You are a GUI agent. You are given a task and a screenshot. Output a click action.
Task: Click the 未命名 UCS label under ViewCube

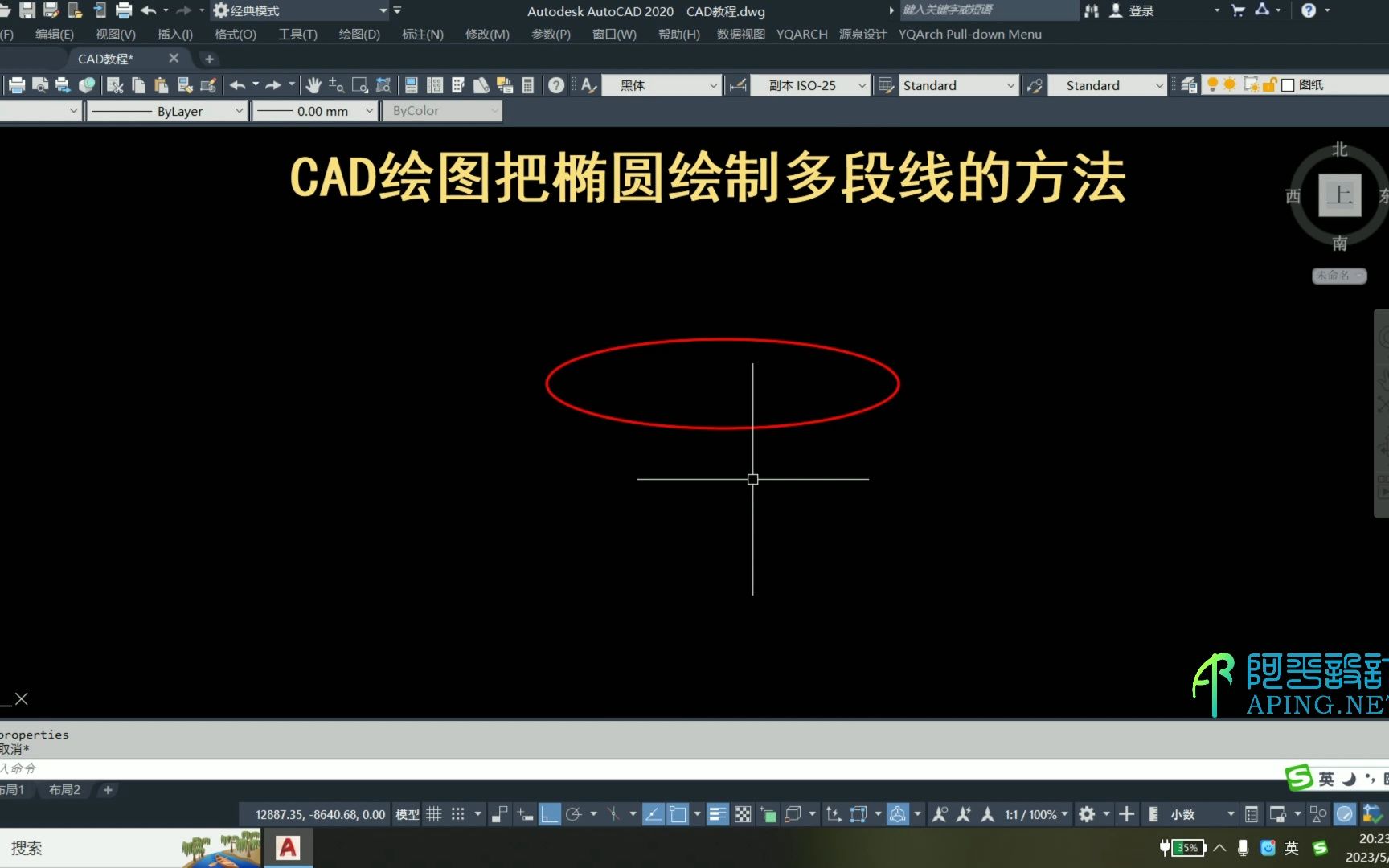(x=1338, y=275)
